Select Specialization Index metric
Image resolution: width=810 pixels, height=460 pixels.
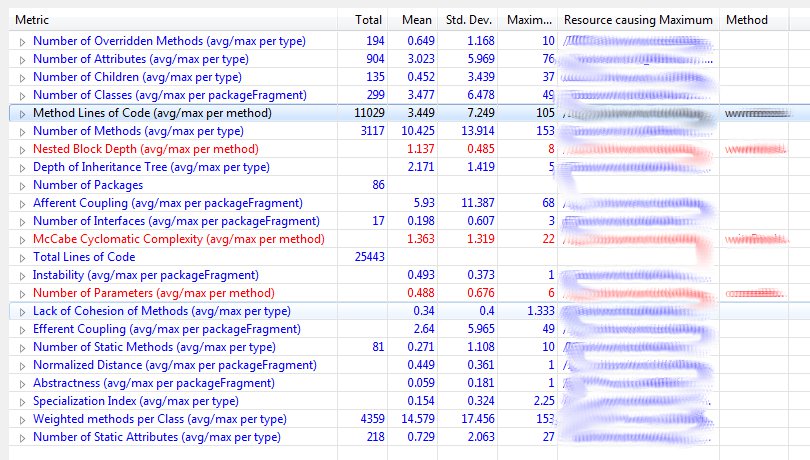point(136,401)
